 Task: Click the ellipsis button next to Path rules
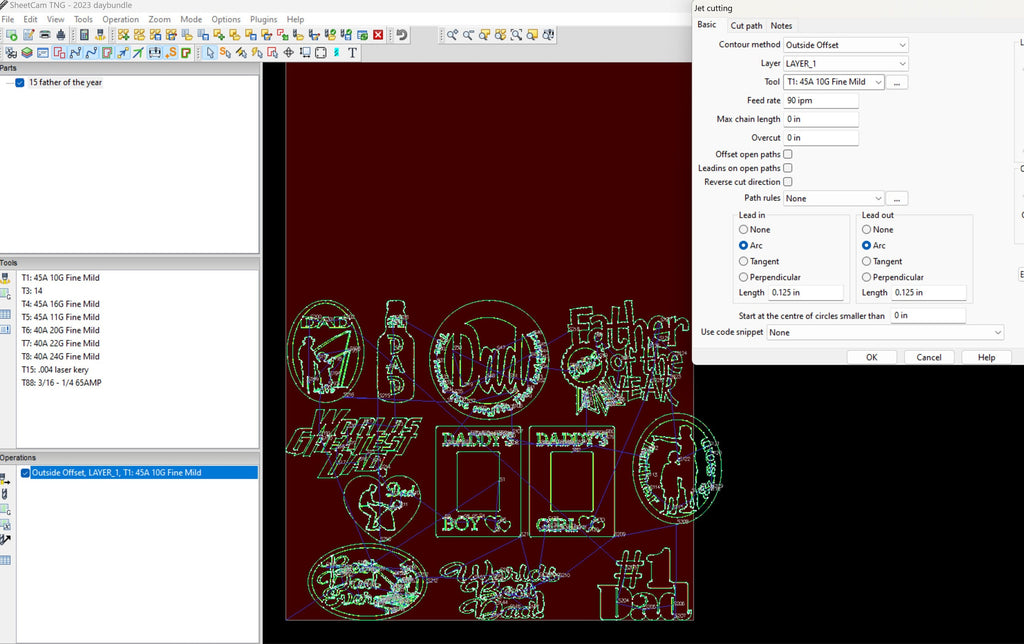(x=897, y=199)
